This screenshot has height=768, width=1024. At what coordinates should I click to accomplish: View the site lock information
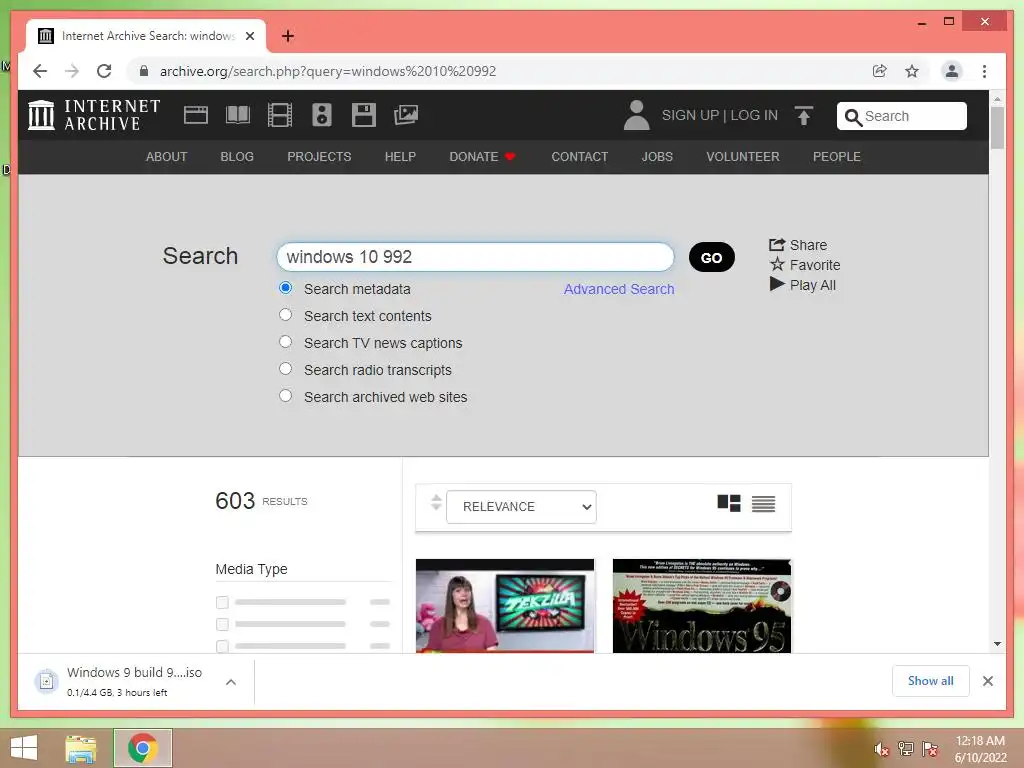click(144, 71)
